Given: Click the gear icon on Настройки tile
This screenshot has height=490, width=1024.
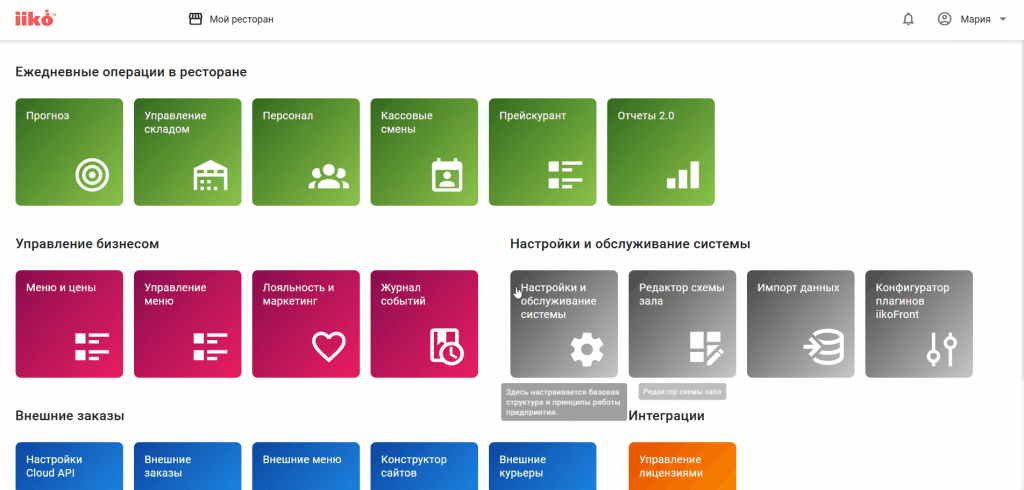Looking at the screenshot, I should [586, 350].
